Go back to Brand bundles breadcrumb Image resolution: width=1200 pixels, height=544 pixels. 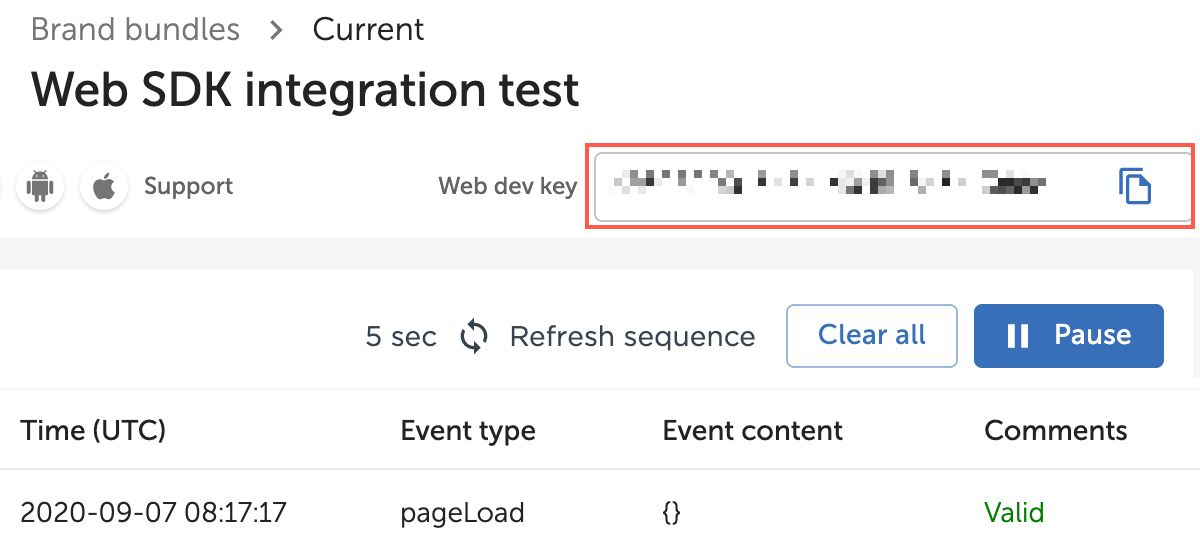tap(135, 29)
